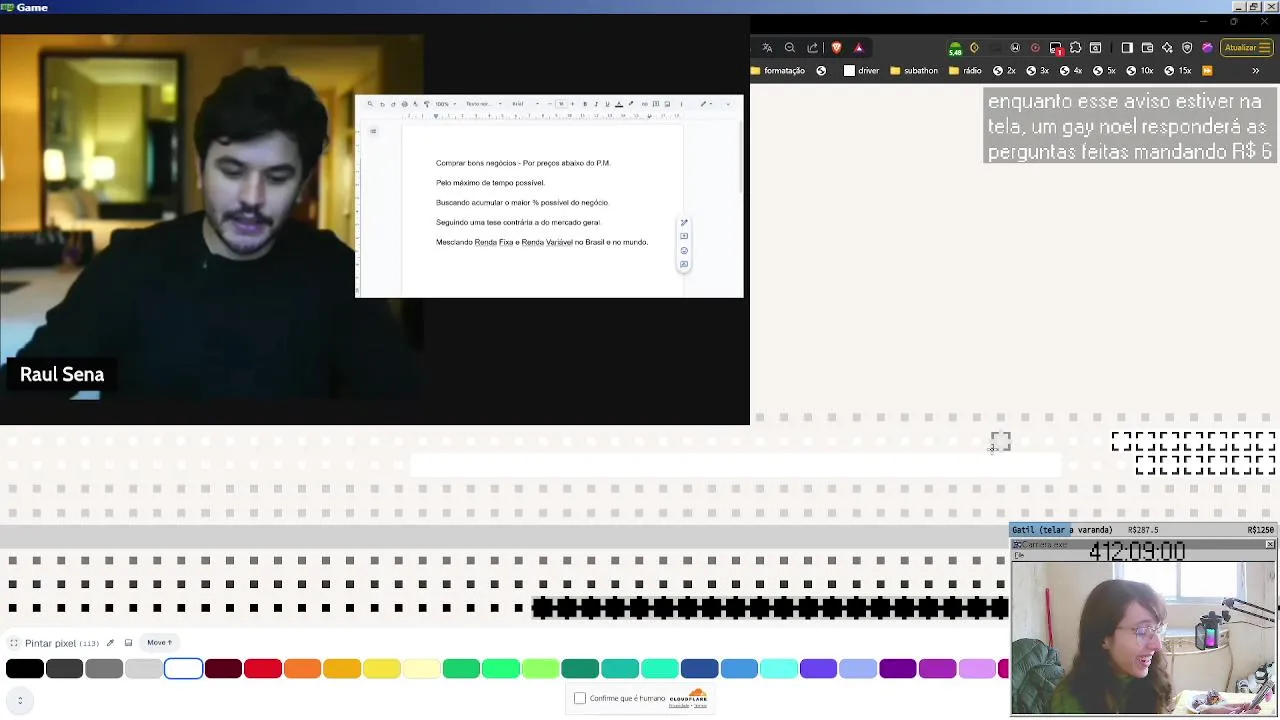The image size is (1280, 720).
Task: Open the 2x bookmark
Action: coord(1004,71)
